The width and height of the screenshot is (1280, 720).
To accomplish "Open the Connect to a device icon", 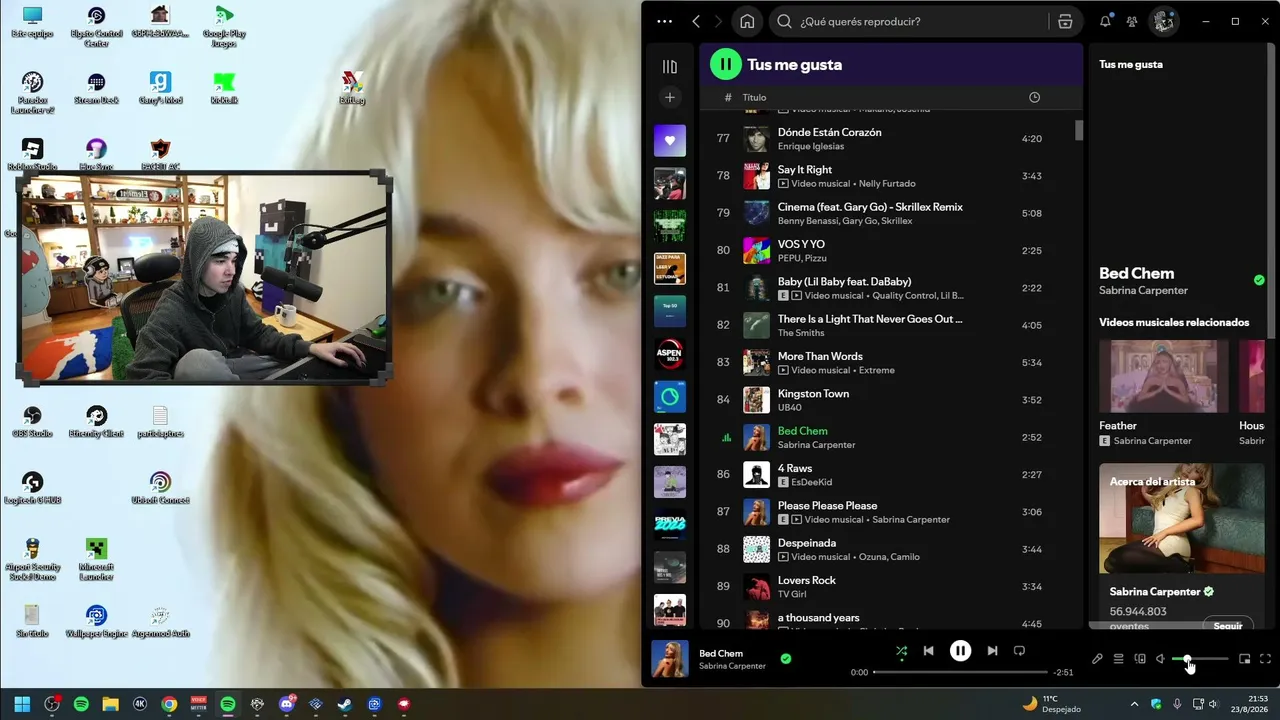I will [1140, 659].
